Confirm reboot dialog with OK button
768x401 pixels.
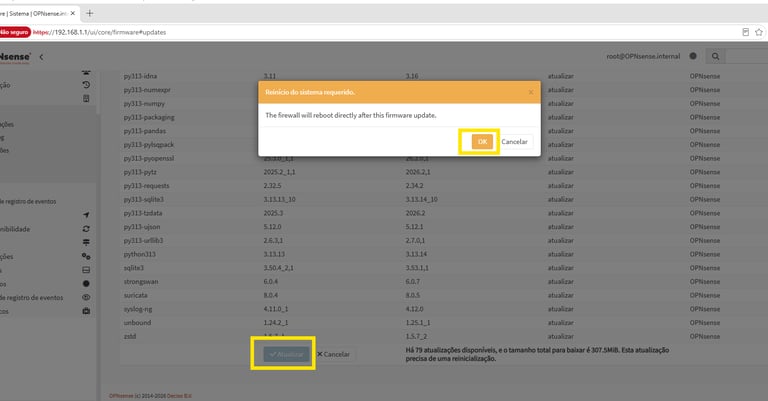[482, 142]
